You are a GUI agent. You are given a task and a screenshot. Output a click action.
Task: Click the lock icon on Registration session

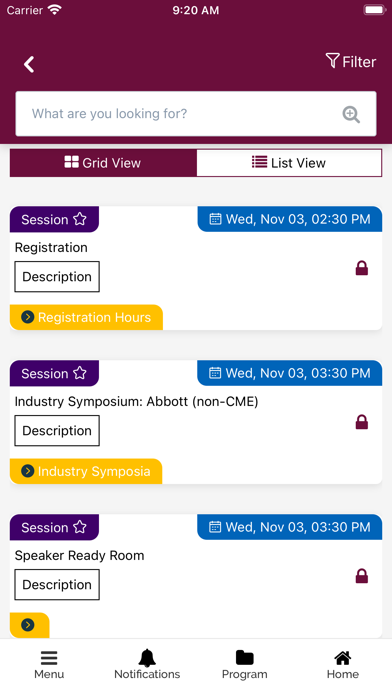362,268
